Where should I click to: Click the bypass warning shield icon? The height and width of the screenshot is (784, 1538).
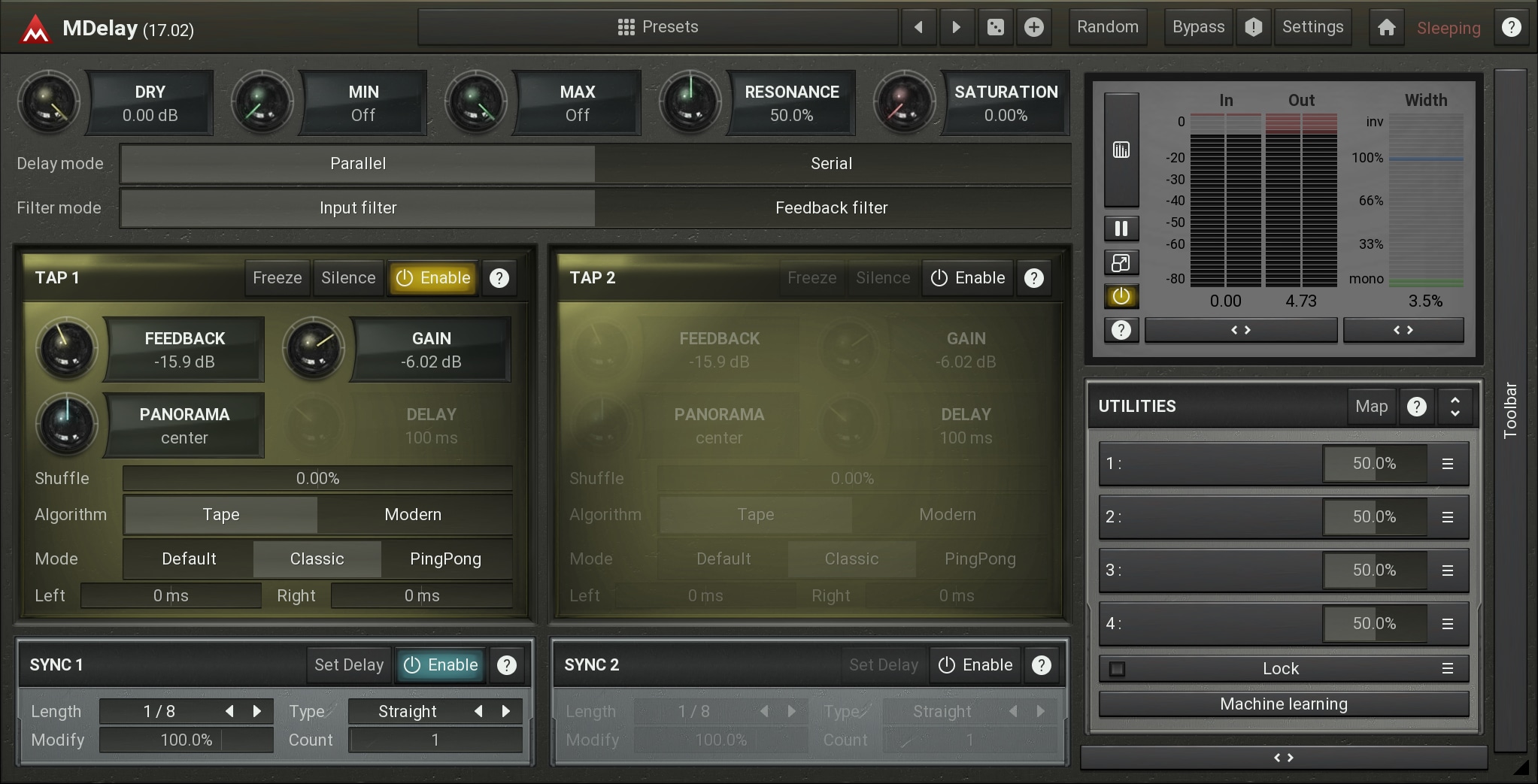(1253, 28)
